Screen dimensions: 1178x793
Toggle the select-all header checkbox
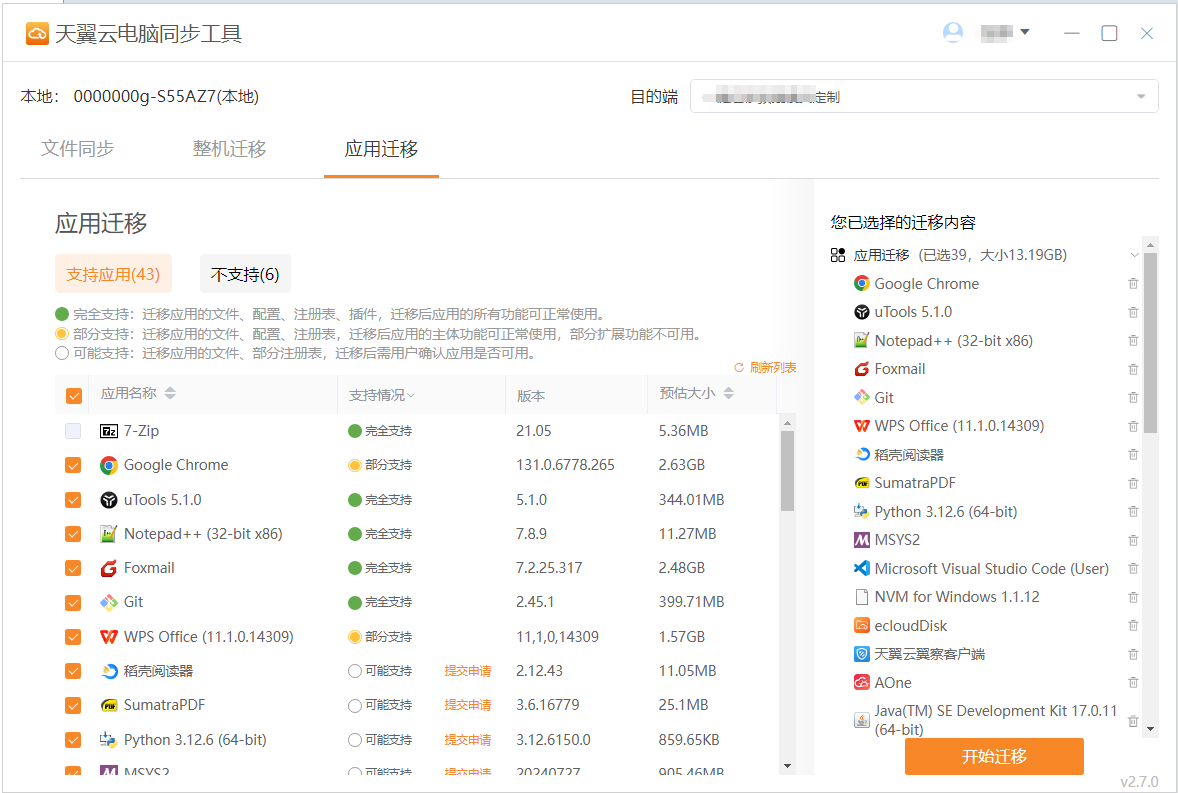tap(73, 395)
